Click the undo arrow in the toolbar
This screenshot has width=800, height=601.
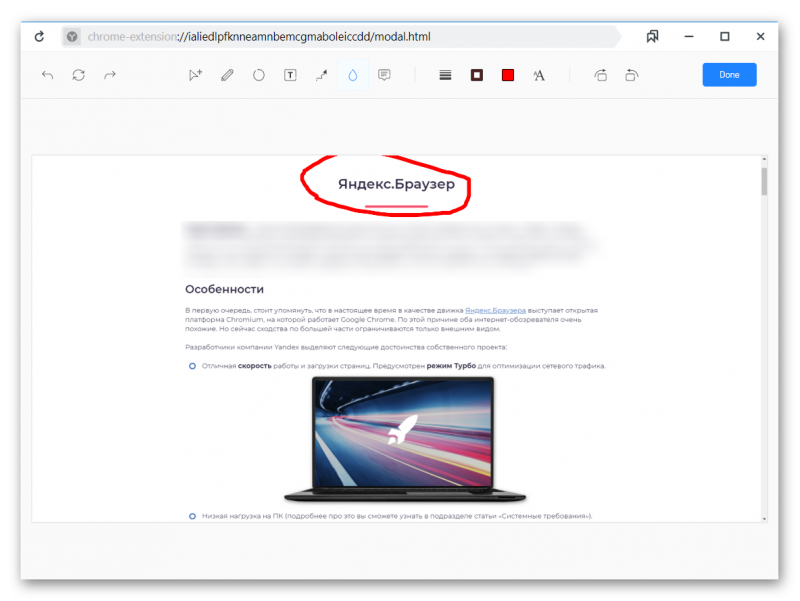pos(47,76)
